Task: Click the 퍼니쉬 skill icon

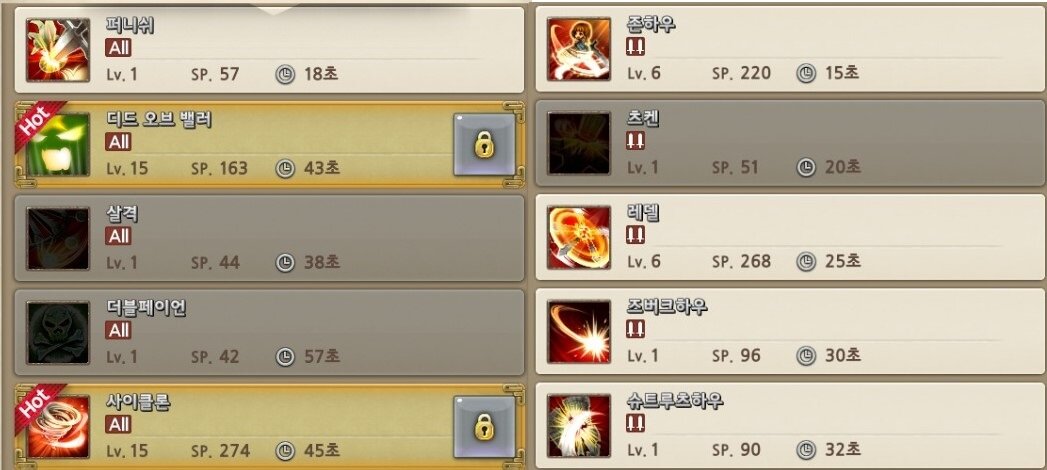Action: tap(58, 50)
